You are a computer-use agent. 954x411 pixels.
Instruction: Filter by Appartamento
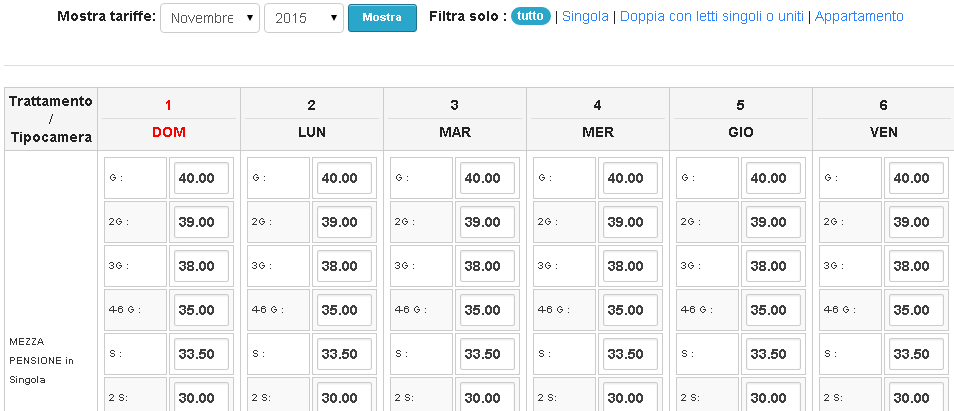tap(859, 16)
